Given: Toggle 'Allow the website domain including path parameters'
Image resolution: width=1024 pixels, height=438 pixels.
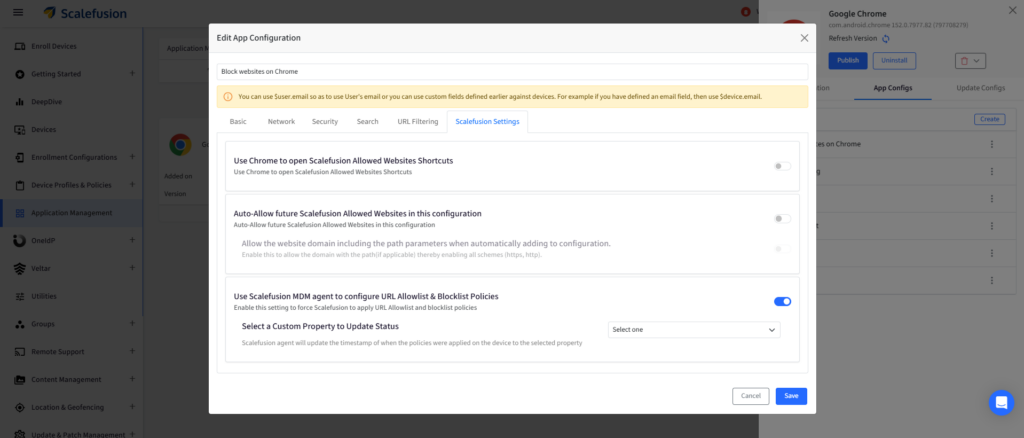Looking at the screenshot, I should tap(782, 249).
